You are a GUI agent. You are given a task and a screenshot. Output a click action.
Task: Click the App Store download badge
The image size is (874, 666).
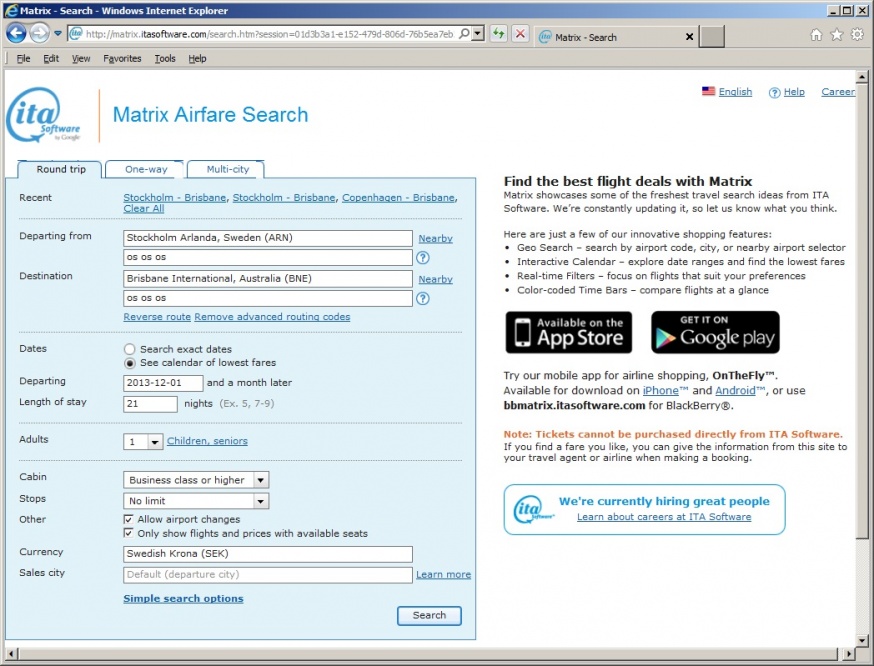tap(568, 333)
